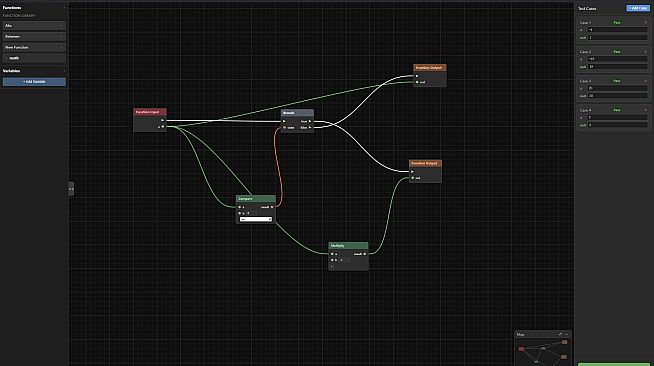This screenshot has height=366, width=654.
Task: Click the Map panel expand icon
Action: pyautogui.click(x=560, y=334)
